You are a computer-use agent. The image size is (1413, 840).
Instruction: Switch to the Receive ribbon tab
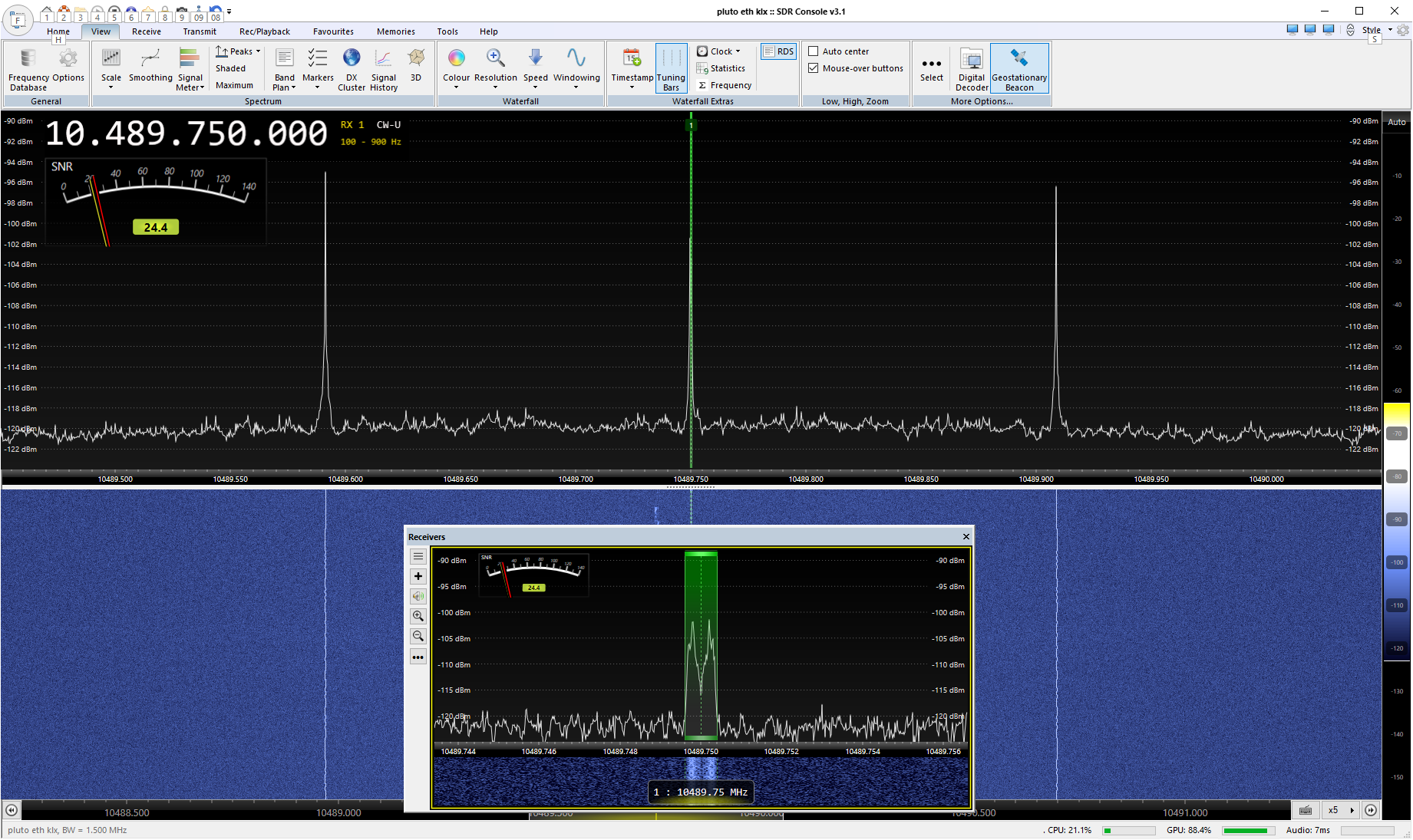(x=146, y=31)
